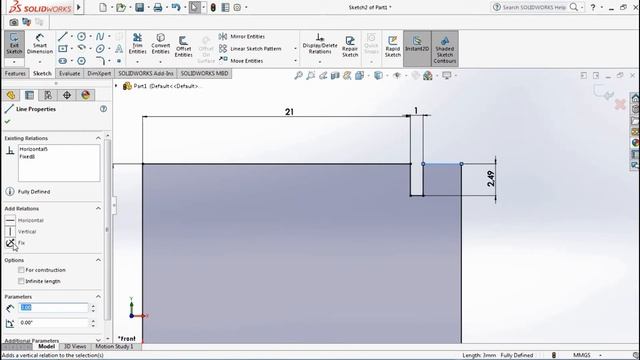Click the Rapid Sketch tool
The image size is (640, 360).
tap(393, 47)
